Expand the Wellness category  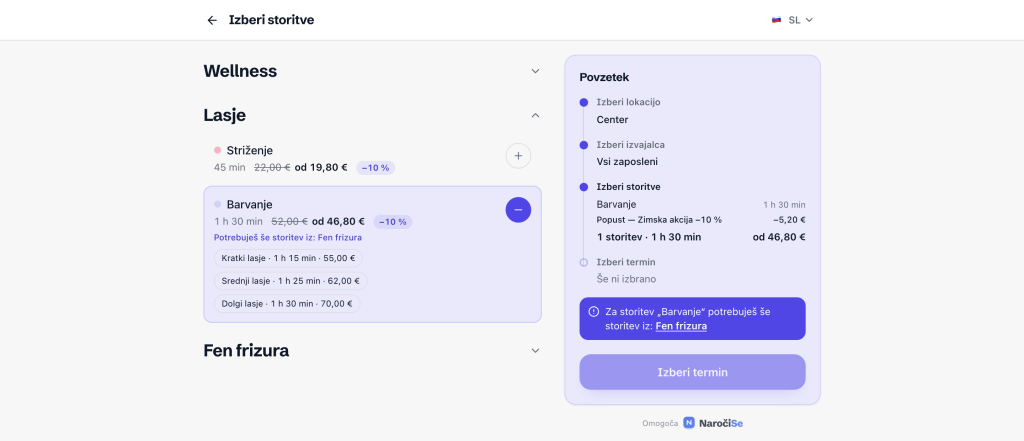[x=536, y=71]
